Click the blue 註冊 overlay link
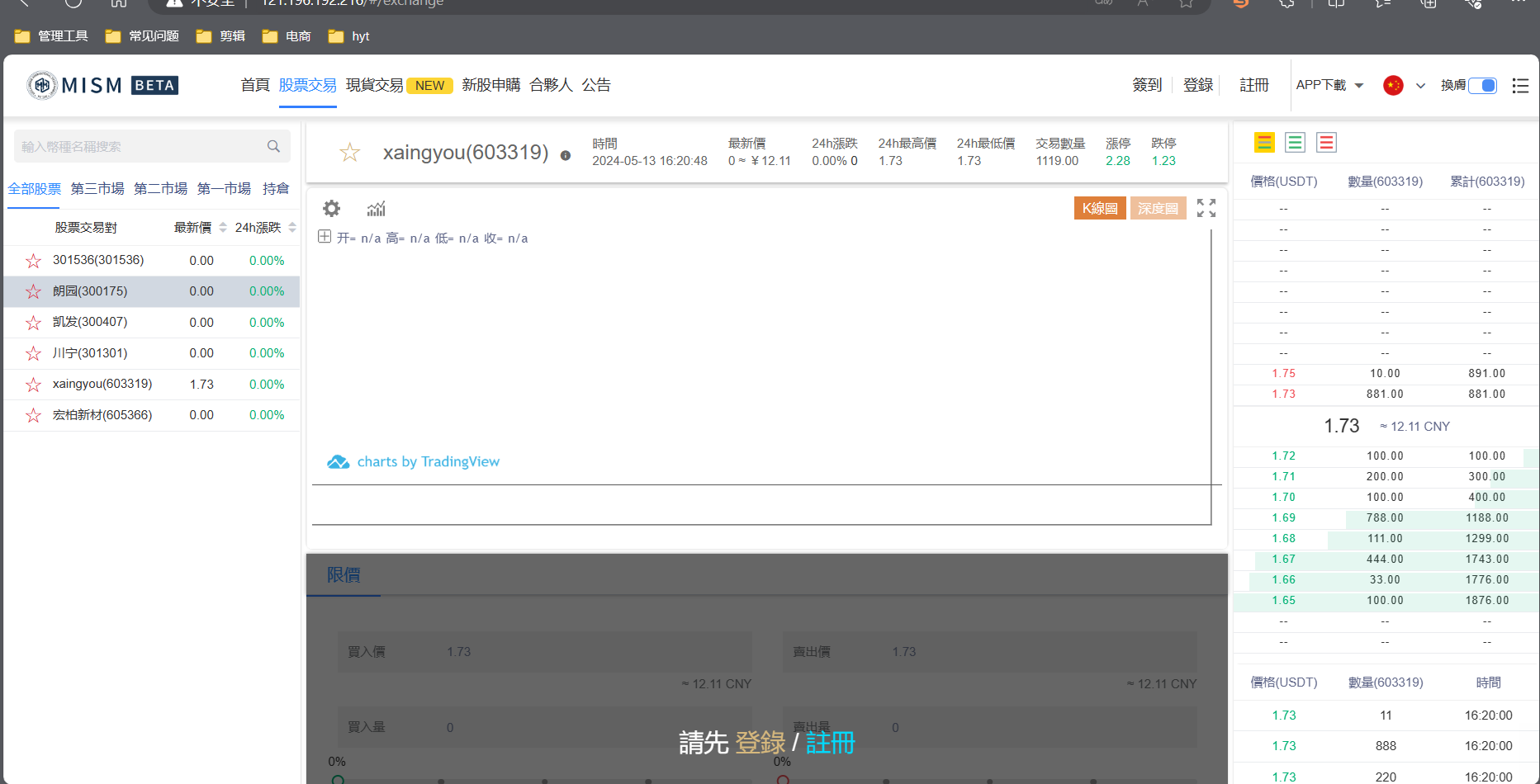Screen dimensions: 1540x784 point(830,743)
